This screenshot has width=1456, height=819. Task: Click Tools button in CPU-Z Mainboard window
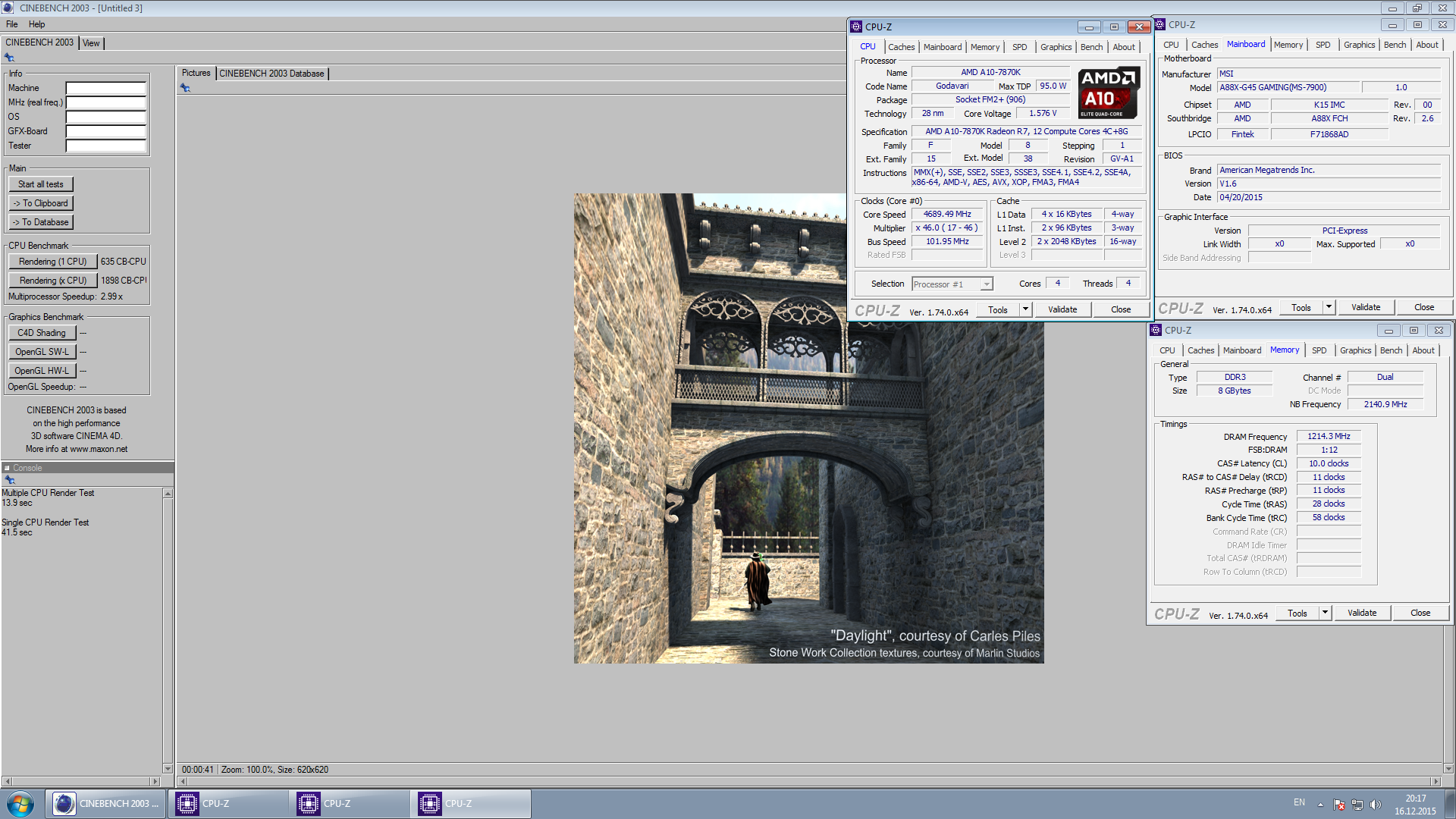[x=1301, y=307]
